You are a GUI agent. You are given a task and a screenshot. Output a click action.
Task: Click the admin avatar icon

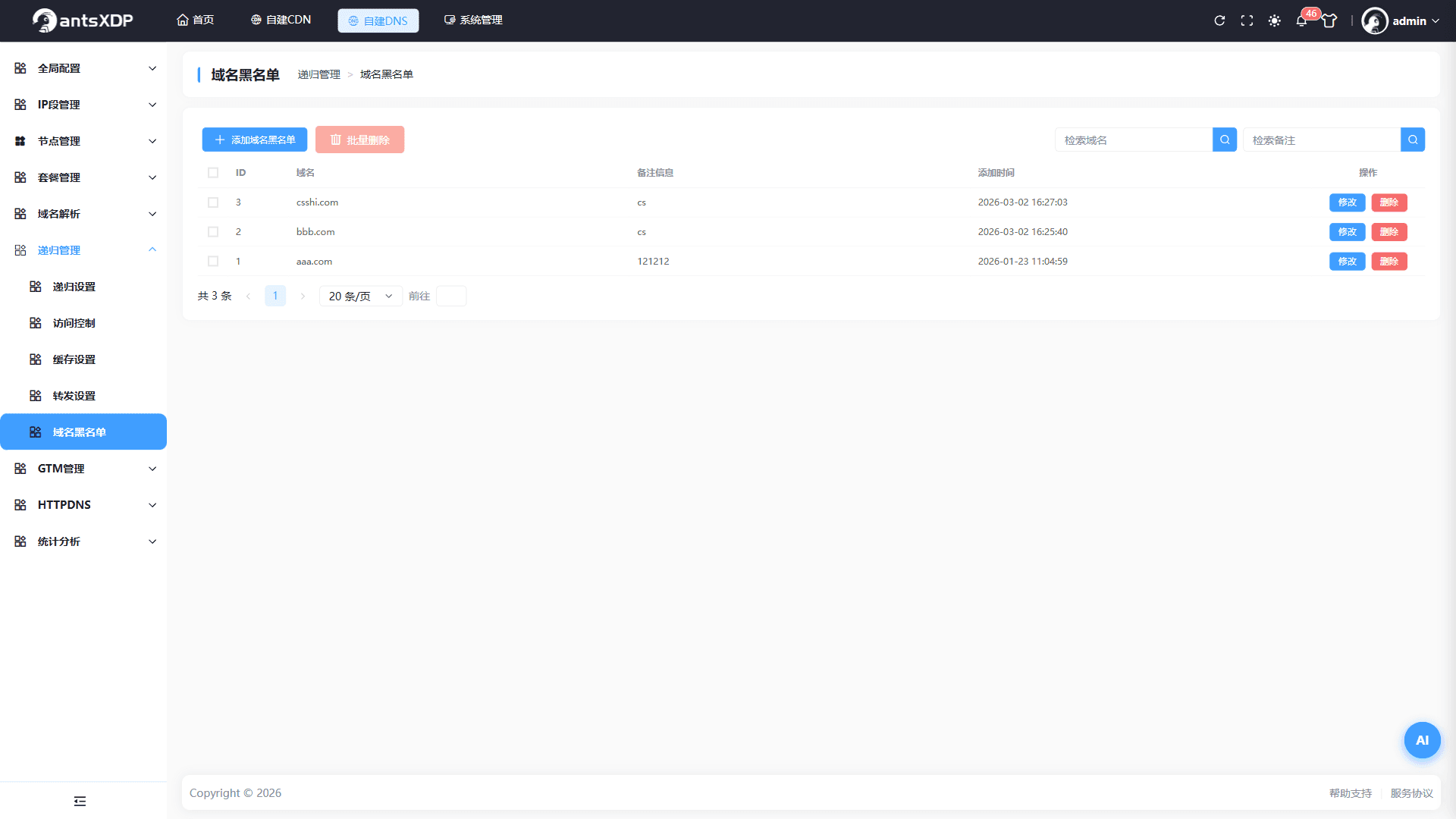(x=1375, y=20)
